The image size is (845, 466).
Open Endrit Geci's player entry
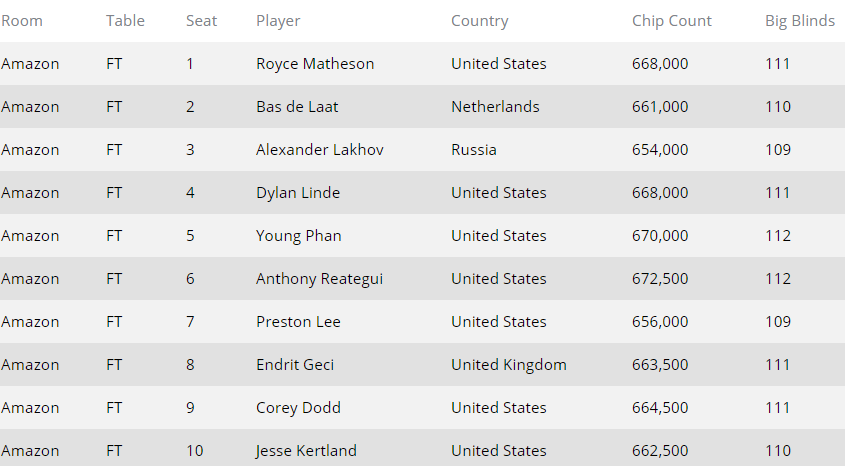tap(295, 365)
